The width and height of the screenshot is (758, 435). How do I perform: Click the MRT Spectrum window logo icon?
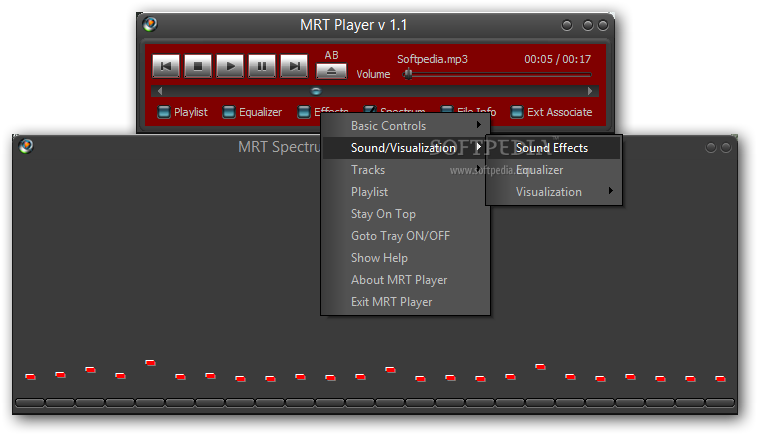[26, 145]
